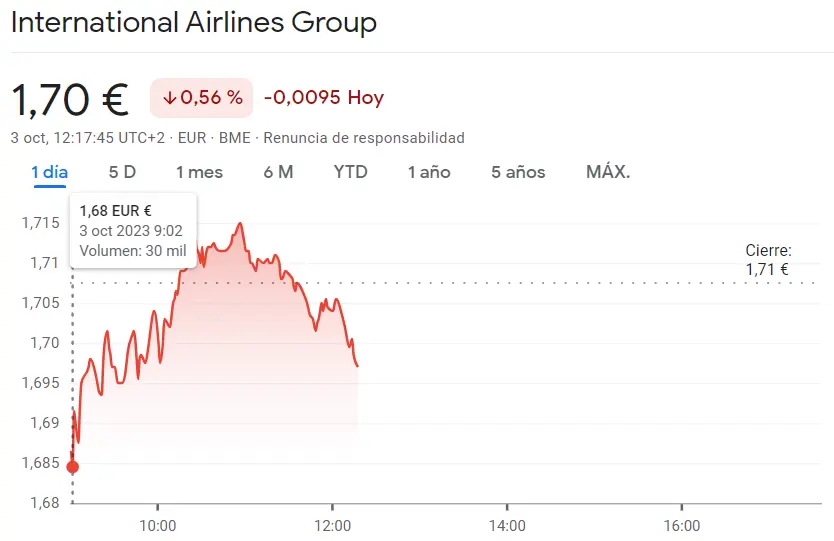Click the red down arrow icon
Viewport: 834px width, 541px height.
point(169,98)
